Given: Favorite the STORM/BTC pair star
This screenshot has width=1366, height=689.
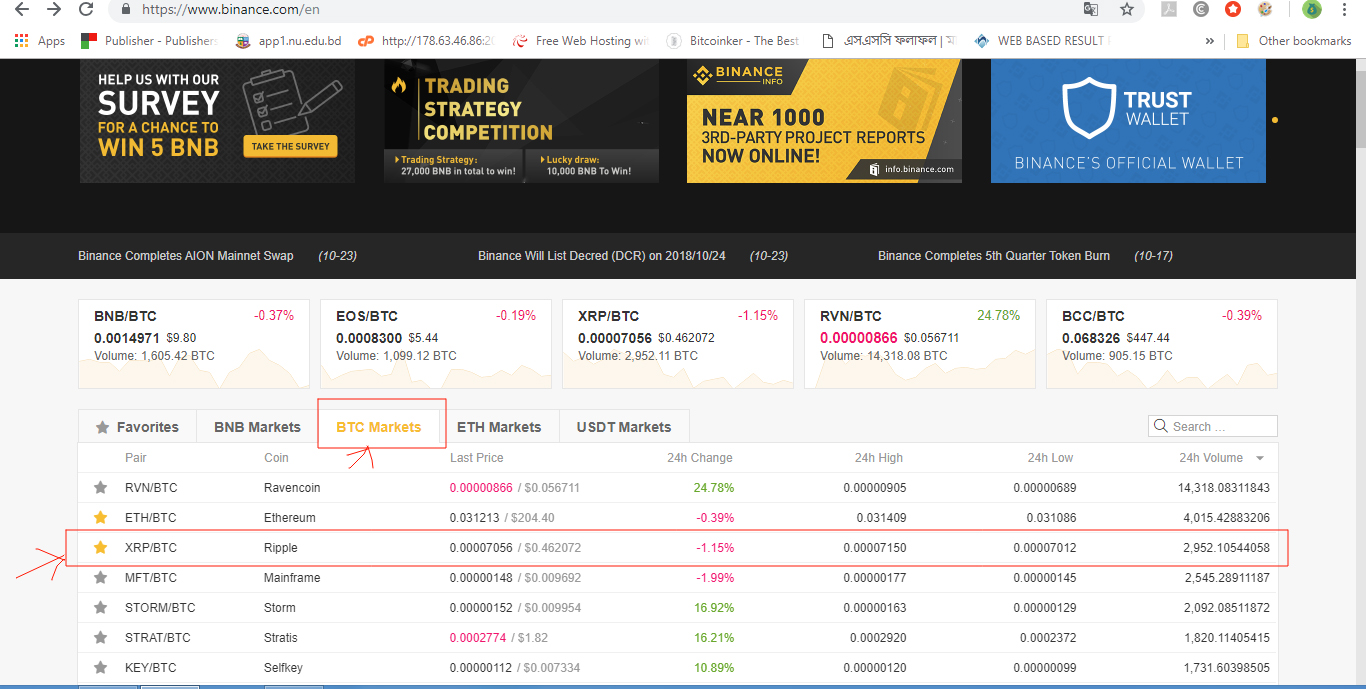Looking at the screenshot, I should (x=100, y=608).
